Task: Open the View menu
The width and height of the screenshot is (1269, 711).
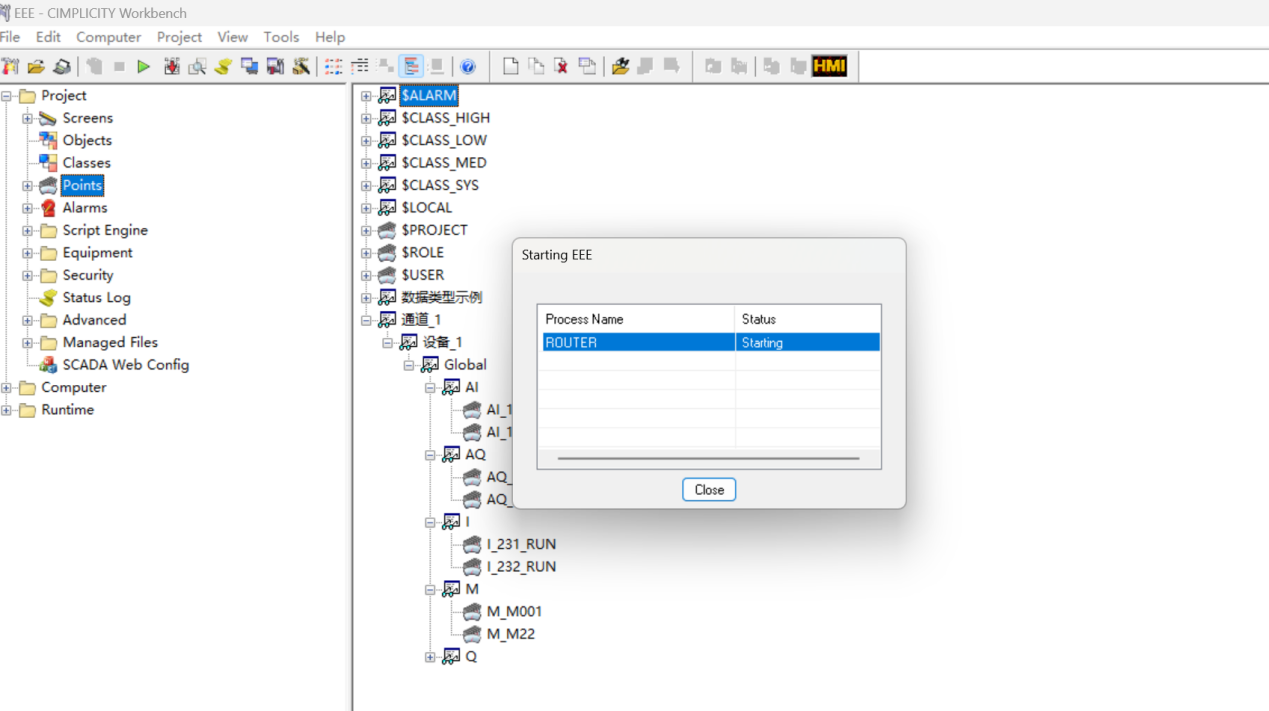Action: tap(233, 37)
